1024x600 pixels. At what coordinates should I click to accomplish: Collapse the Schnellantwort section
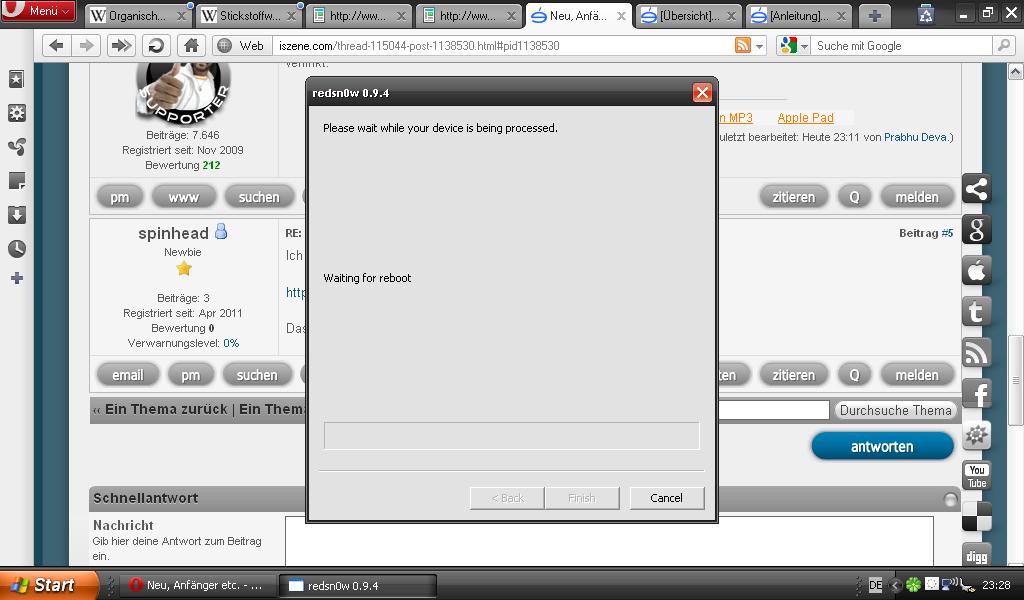[x=950, y=498]
